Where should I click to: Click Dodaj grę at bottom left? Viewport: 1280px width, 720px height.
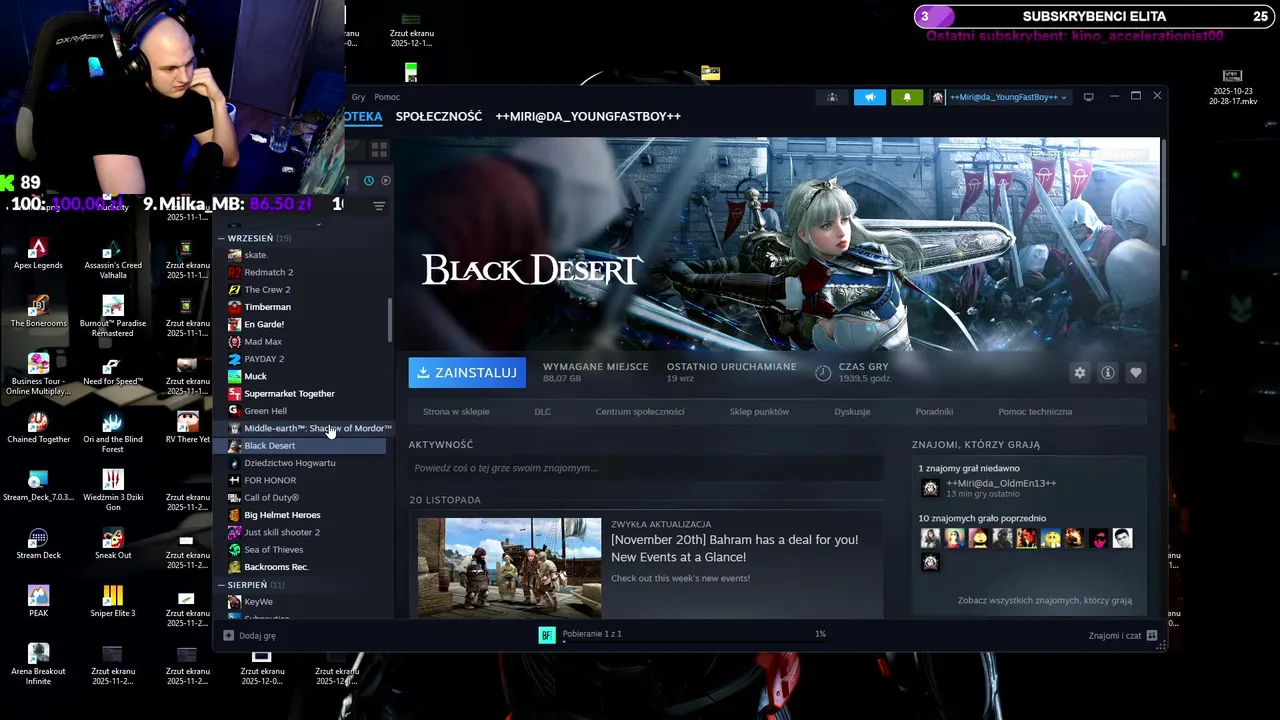249,635
